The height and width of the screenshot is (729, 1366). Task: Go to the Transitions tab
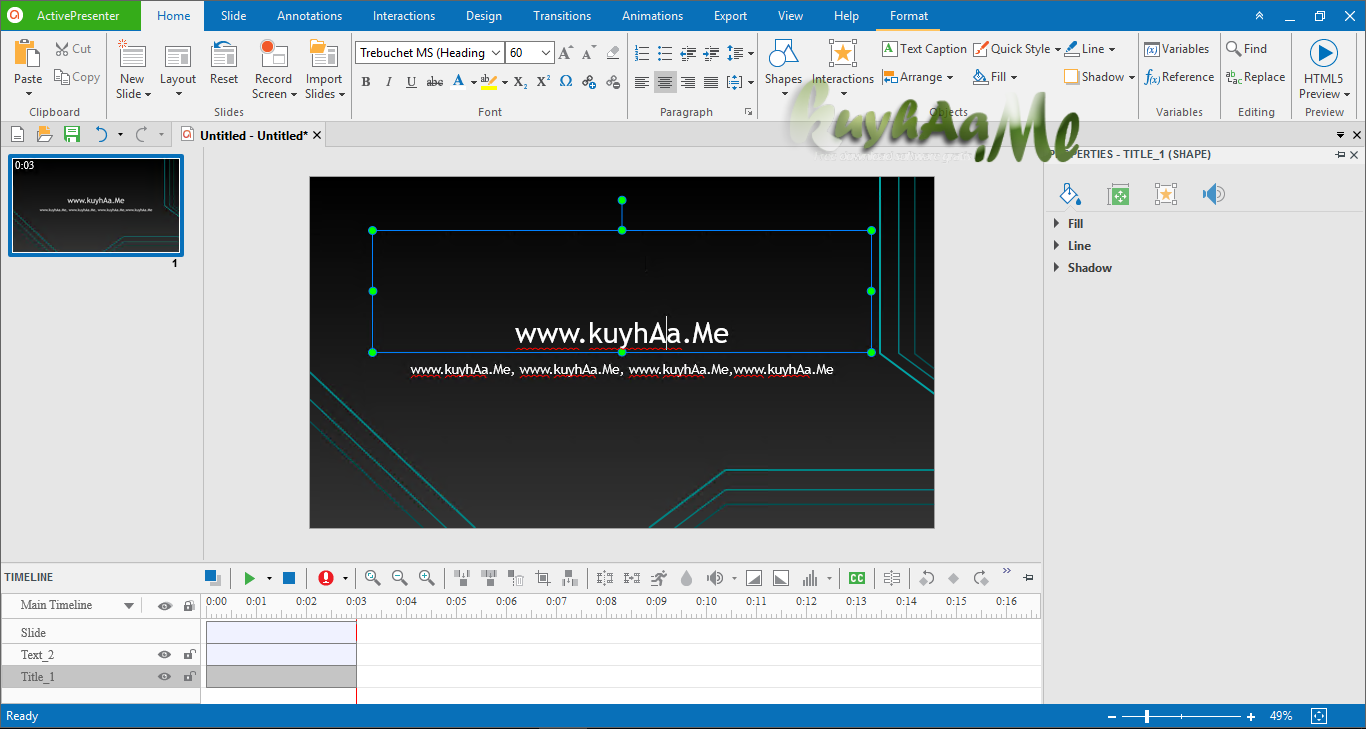tap(562, 16)
